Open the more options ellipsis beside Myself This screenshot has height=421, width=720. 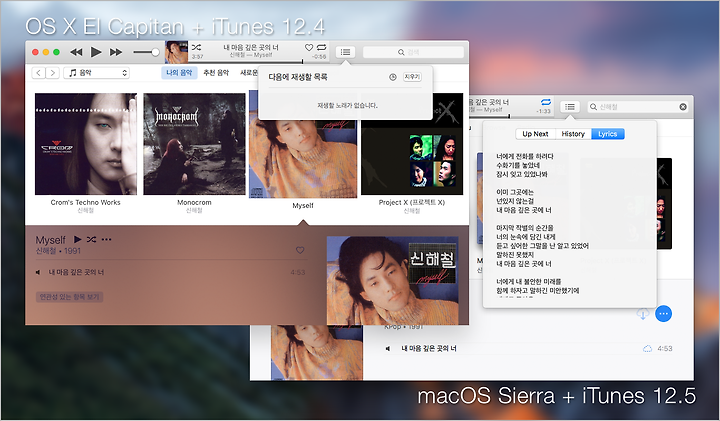click(x=107, y=239)
